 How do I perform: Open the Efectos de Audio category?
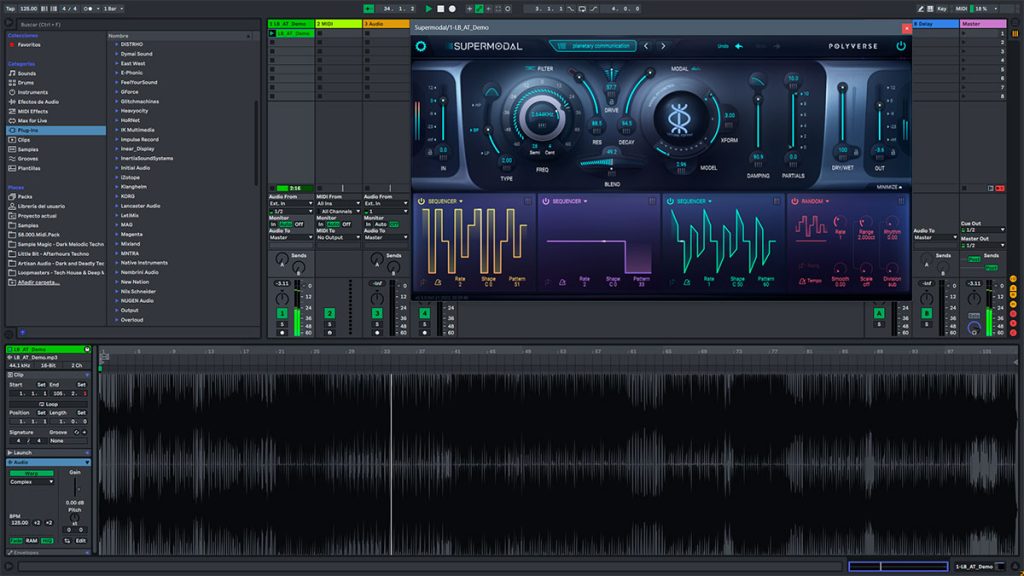click(37, 102)
